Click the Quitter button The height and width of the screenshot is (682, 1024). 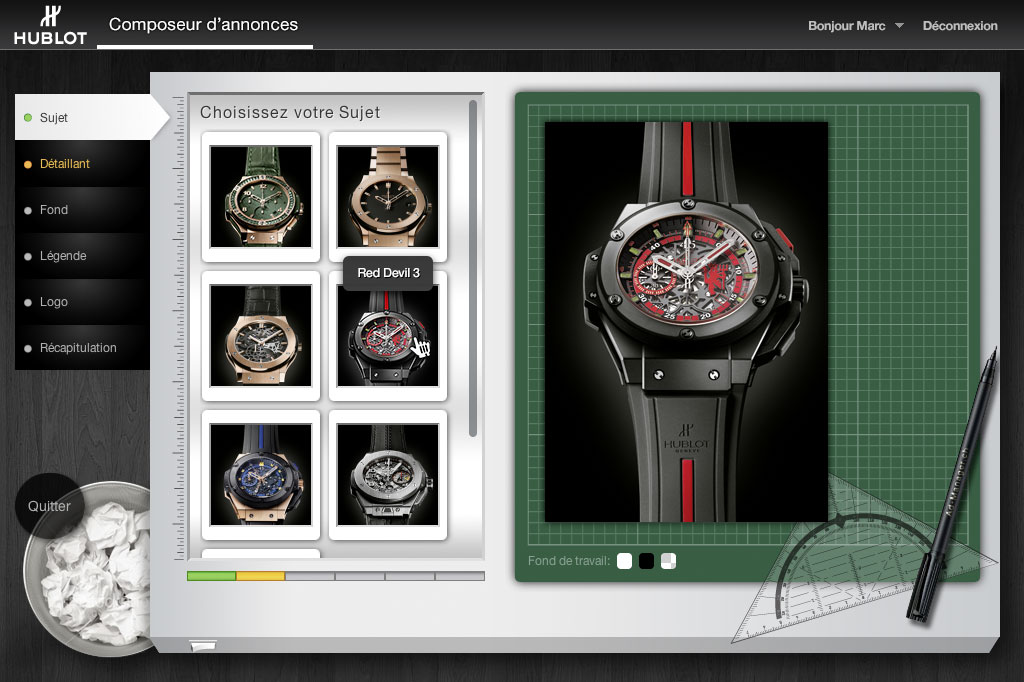[49, 506]
